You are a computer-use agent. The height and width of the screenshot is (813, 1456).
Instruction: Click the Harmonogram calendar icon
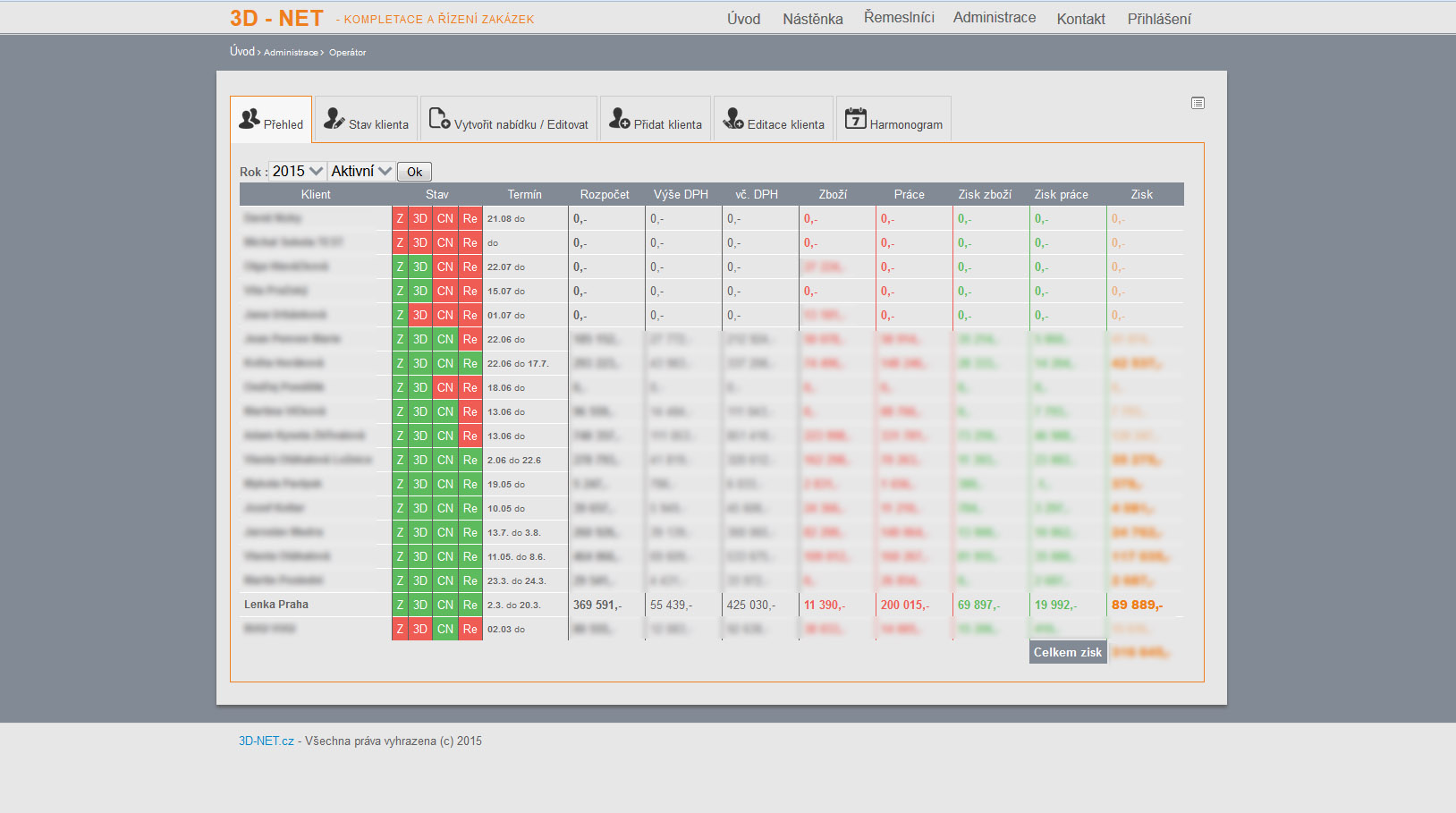pos(856,118)
